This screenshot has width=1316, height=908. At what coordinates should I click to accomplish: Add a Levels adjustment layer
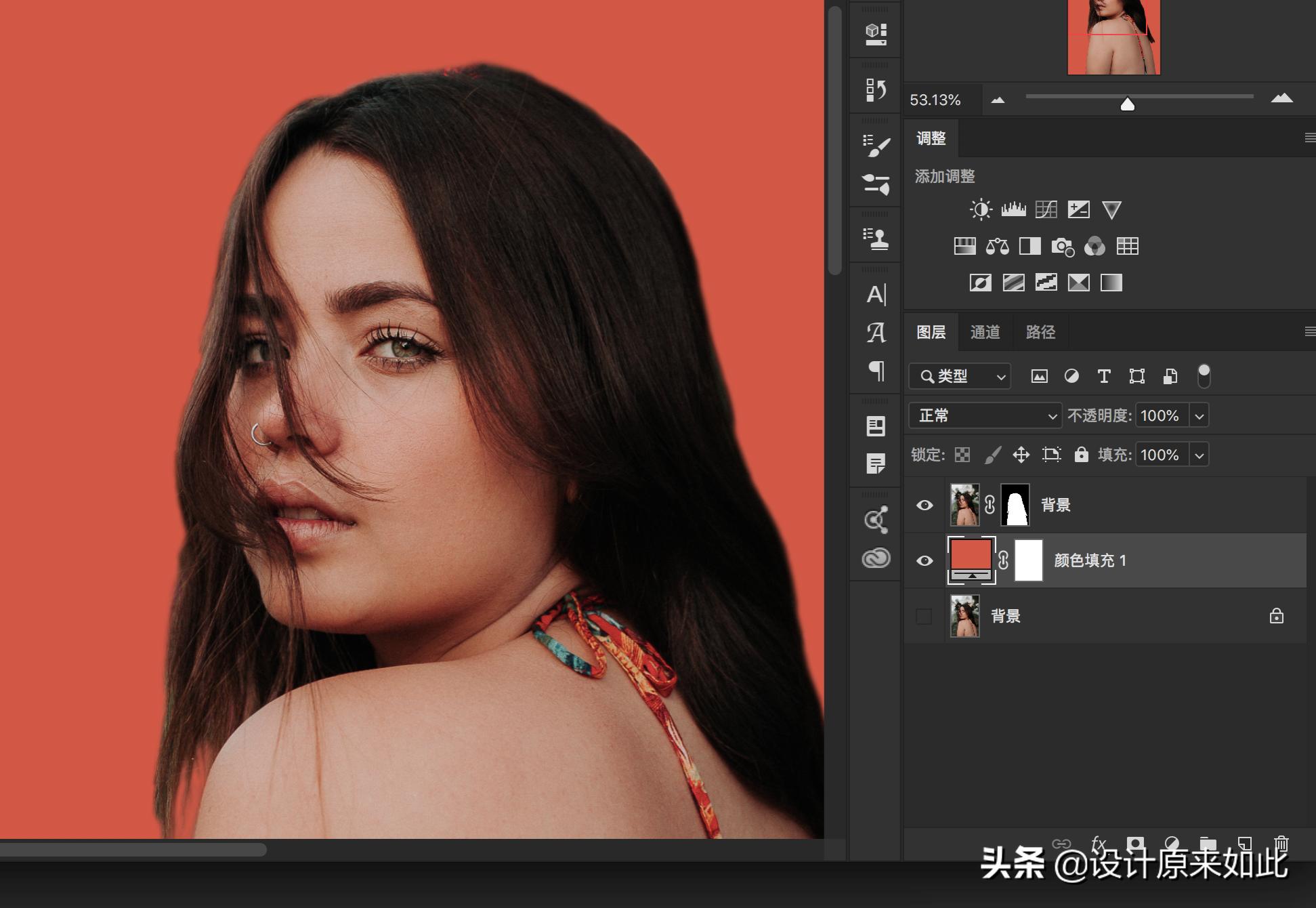tap(1013, 209)
